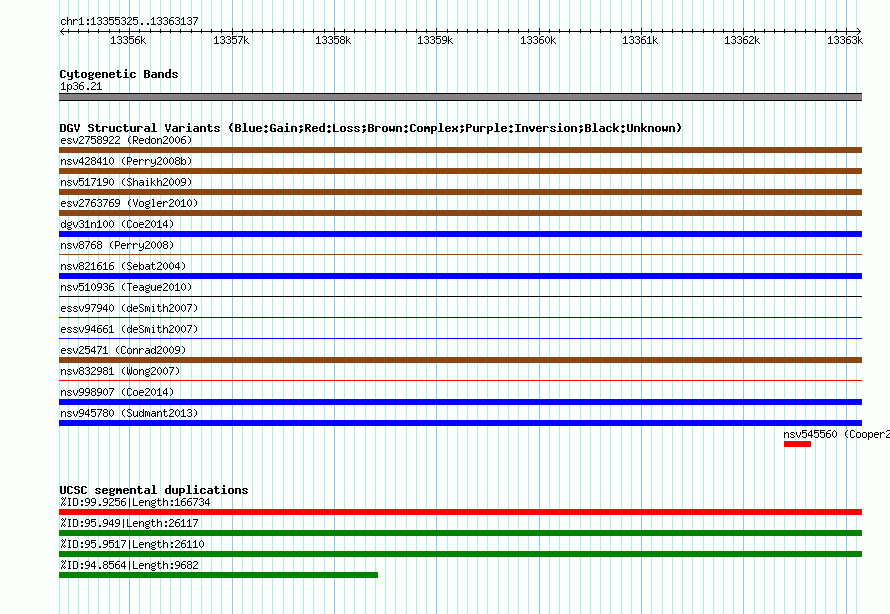The width and height of the screenshot is (890, 614).
Task: Click the red segmental duplication bar
Action: [x=460, y=512]
